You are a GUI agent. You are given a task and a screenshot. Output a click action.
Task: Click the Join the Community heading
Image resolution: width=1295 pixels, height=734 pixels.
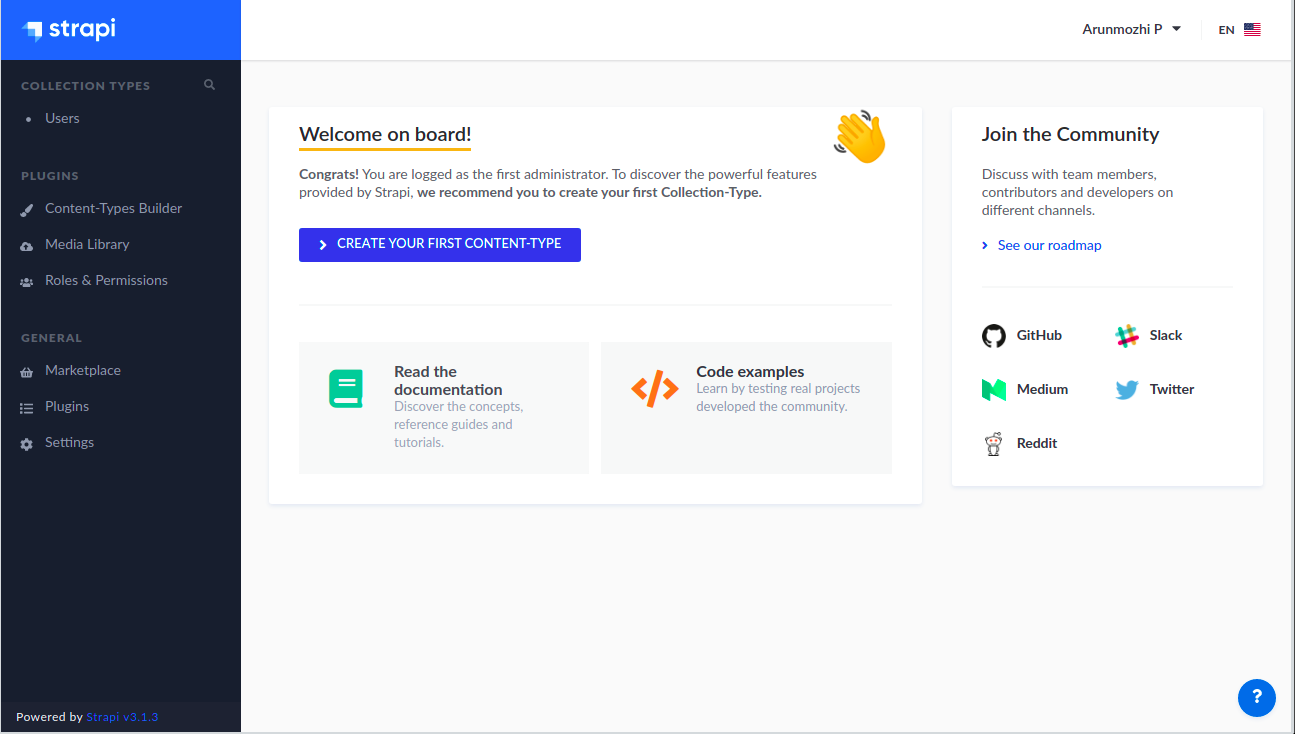point(1070,135)
